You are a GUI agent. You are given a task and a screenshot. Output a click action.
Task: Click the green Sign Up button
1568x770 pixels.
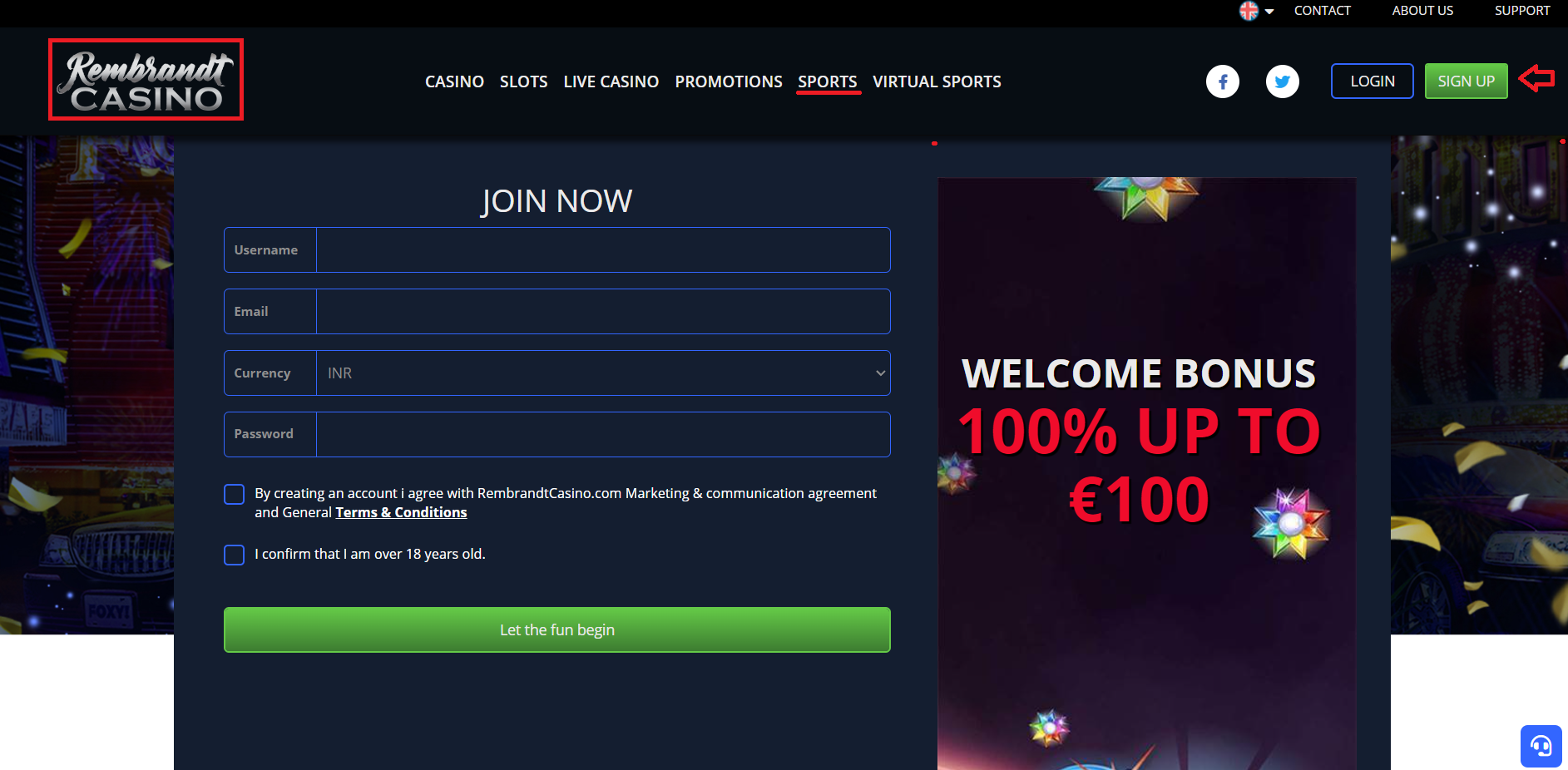click(x=1466, y=81)
